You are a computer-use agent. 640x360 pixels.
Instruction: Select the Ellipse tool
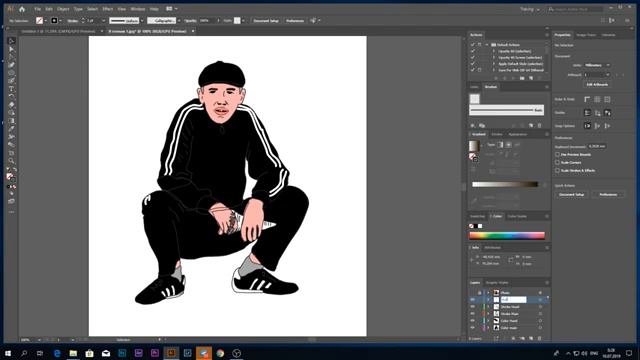[x=11, y=73]
